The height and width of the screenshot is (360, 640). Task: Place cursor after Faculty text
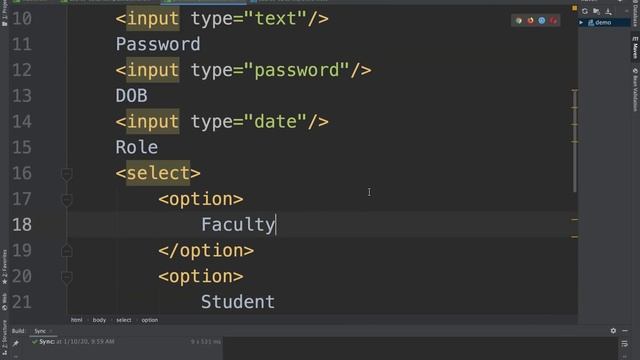(276, 224)
